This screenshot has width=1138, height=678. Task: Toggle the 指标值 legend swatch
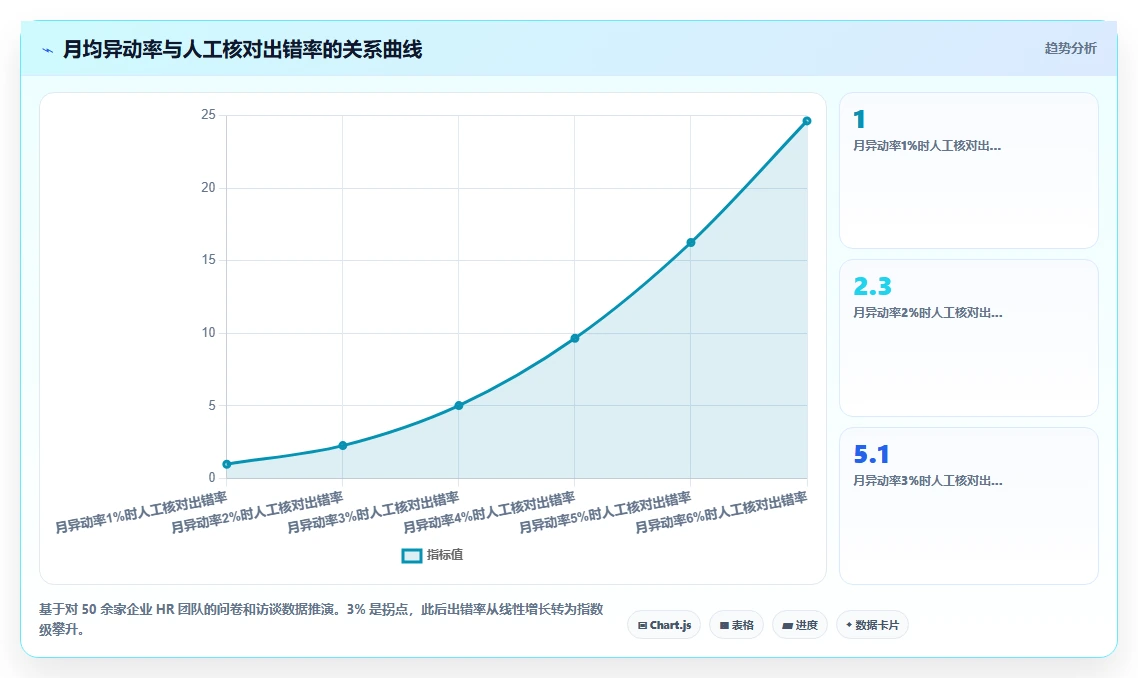(412, 555)
